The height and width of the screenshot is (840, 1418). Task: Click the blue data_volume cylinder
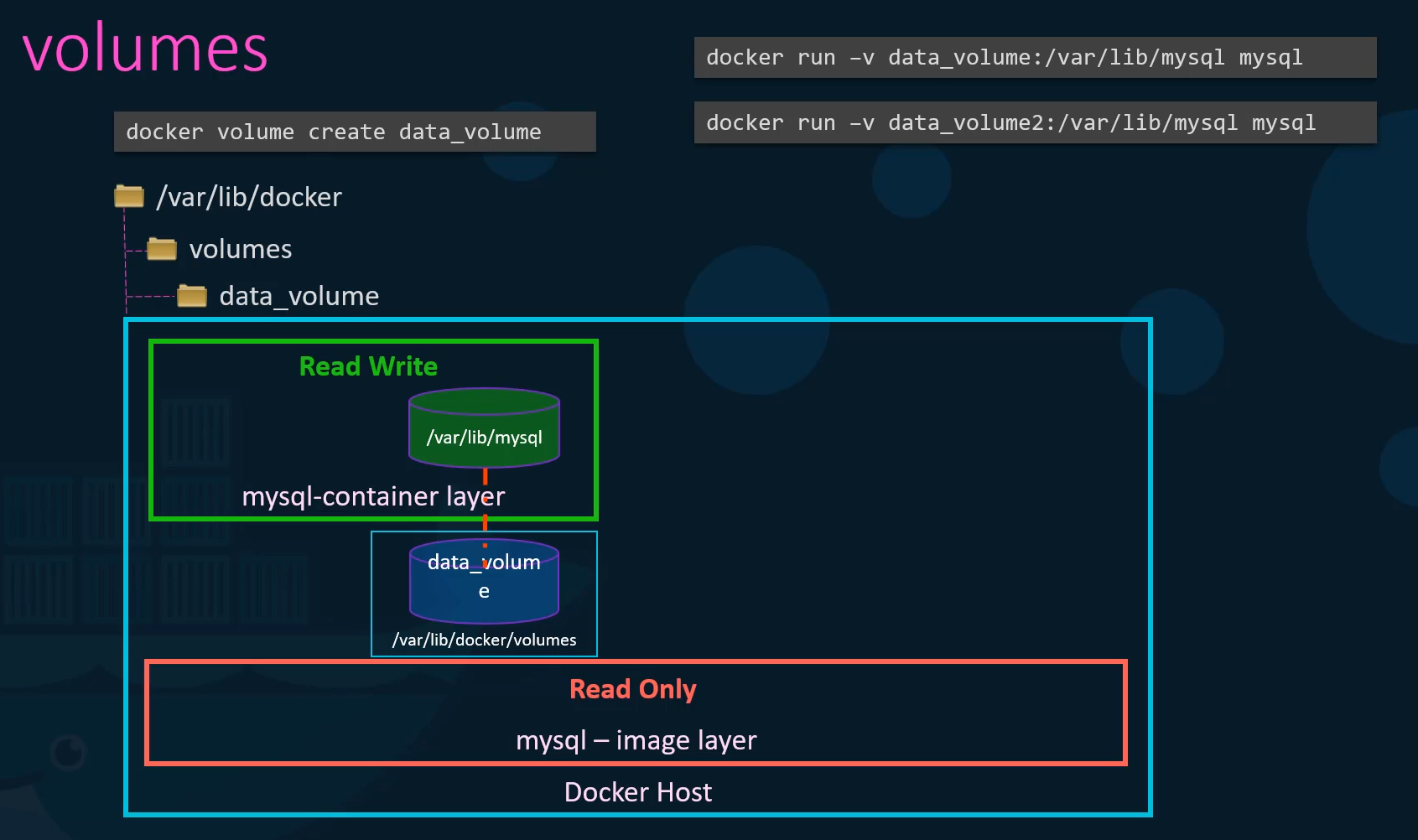484,581
